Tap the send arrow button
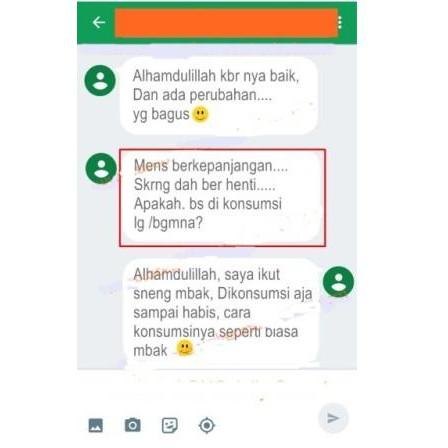 click(x=333, y=418)
